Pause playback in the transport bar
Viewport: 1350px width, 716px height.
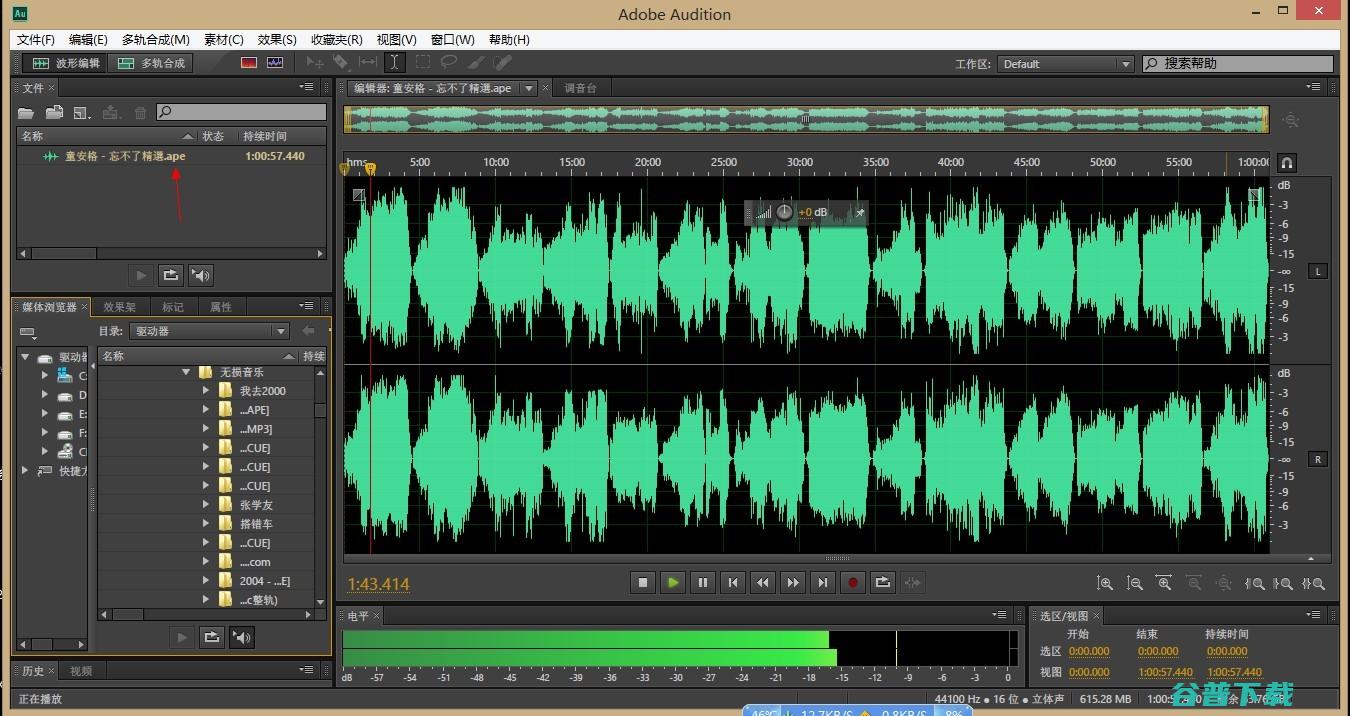click(703, 582)
